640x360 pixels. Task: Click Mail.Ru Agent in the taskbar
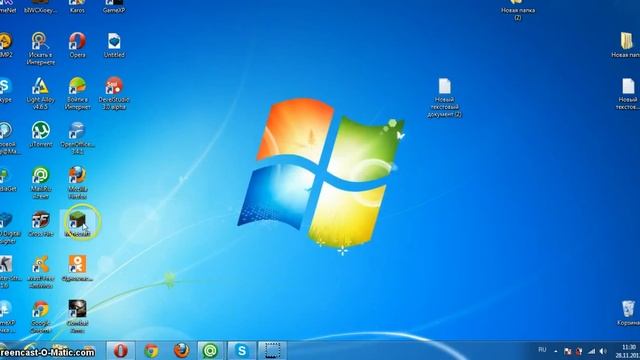click(211, 351)
